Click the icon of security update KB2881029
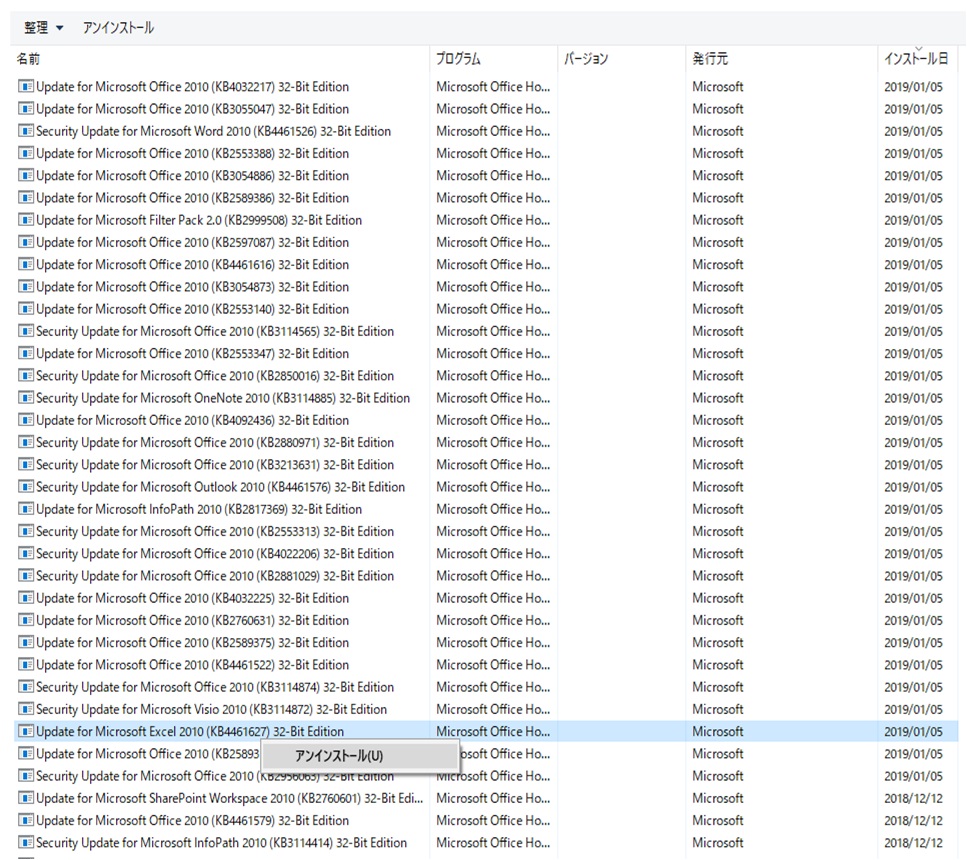The height and width of the screenshot is (860, 967). point(26,575)
